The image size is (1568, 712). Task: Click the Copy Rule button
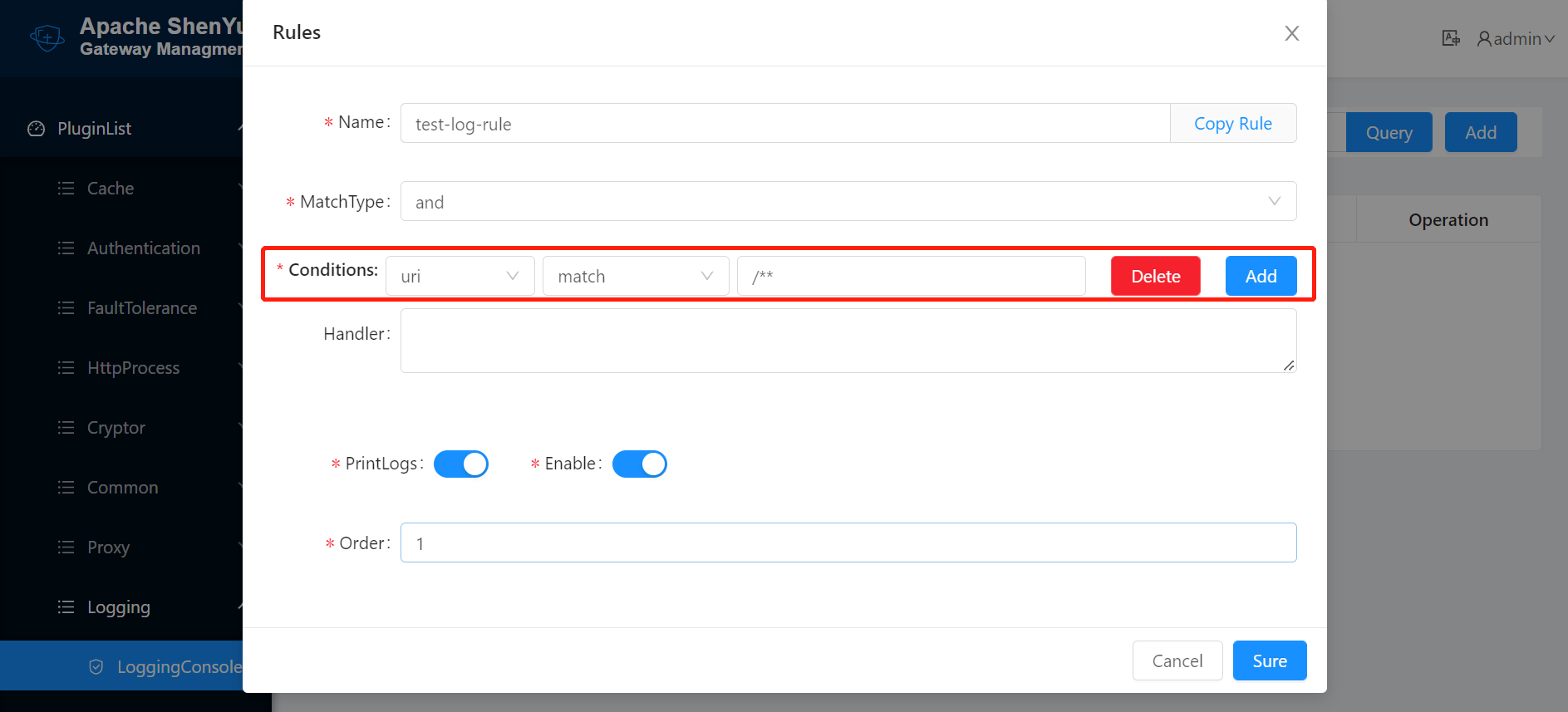point(1232,124)
